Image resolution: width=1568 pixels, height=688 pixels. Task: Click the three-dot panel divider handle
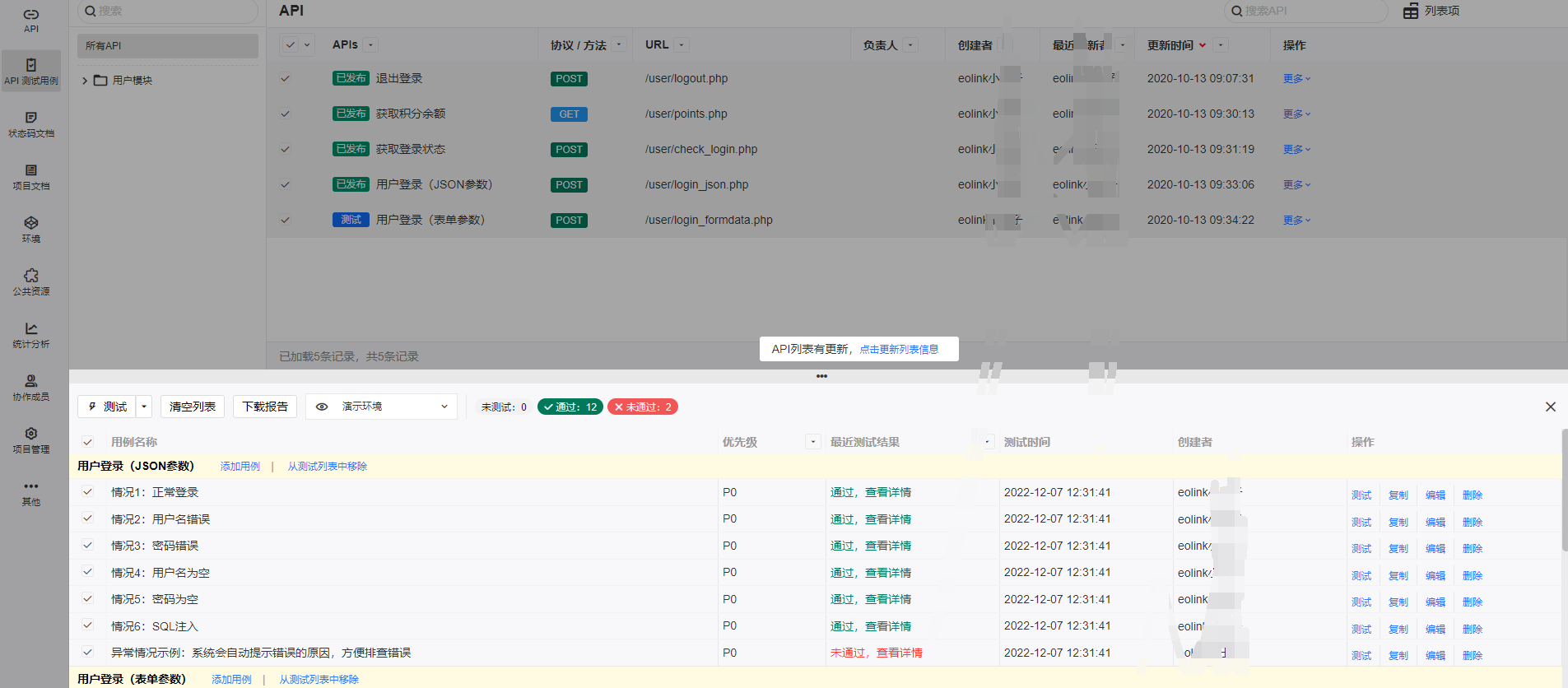point(821,376)
